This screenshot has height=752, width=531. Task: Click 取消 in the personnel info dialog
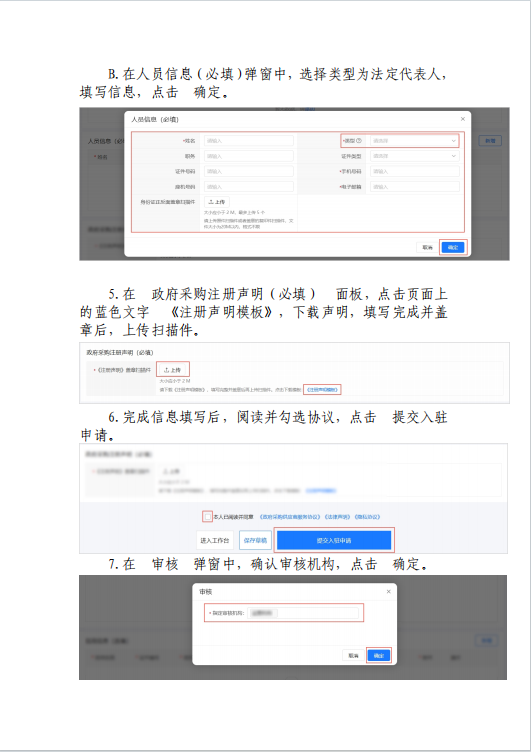point(427,247)
